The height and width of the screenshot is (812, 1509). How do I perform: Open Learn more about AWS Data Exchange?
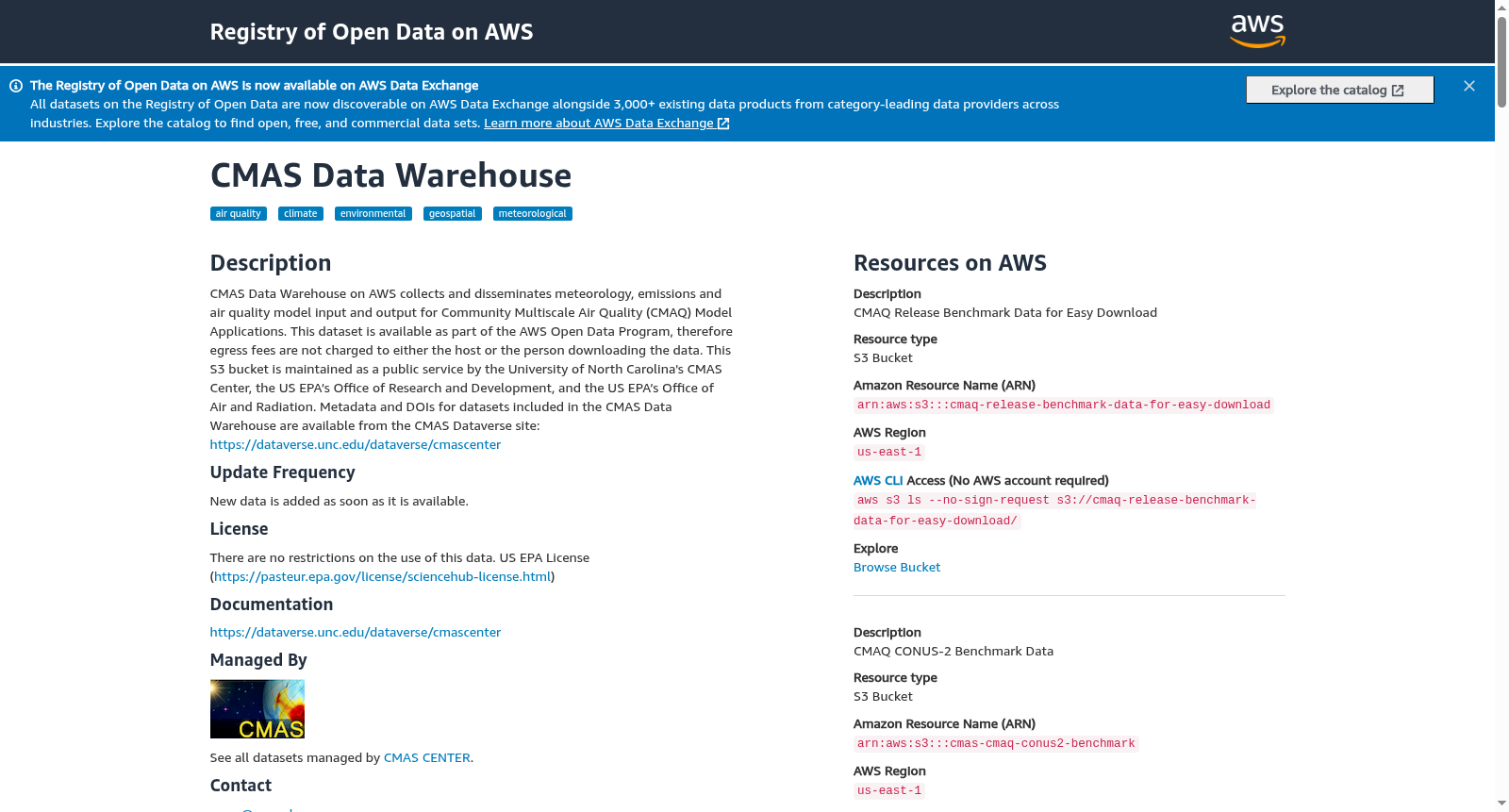tap(606, 124)
